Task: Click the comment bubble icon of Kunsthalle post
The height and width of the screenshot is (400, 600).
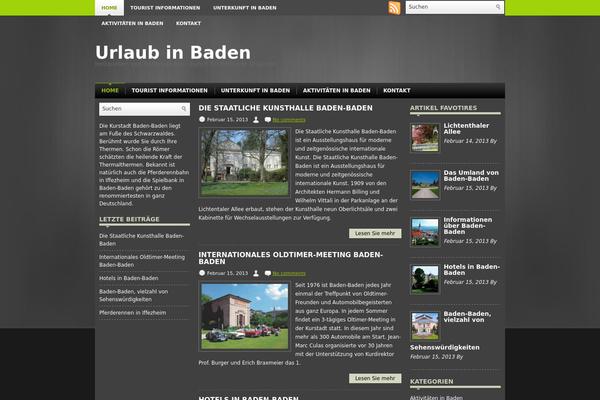Action: coord(267,120)
